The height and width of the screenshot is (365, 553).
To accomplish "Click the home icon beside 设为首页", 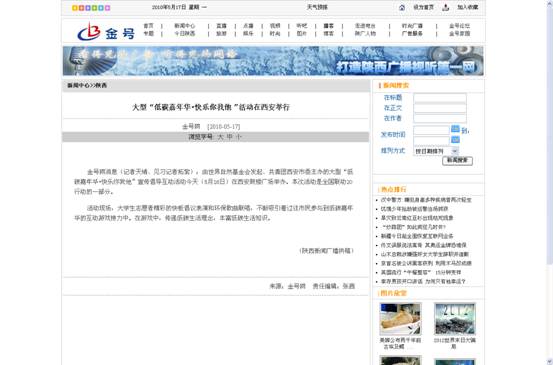I will point(402,7).
